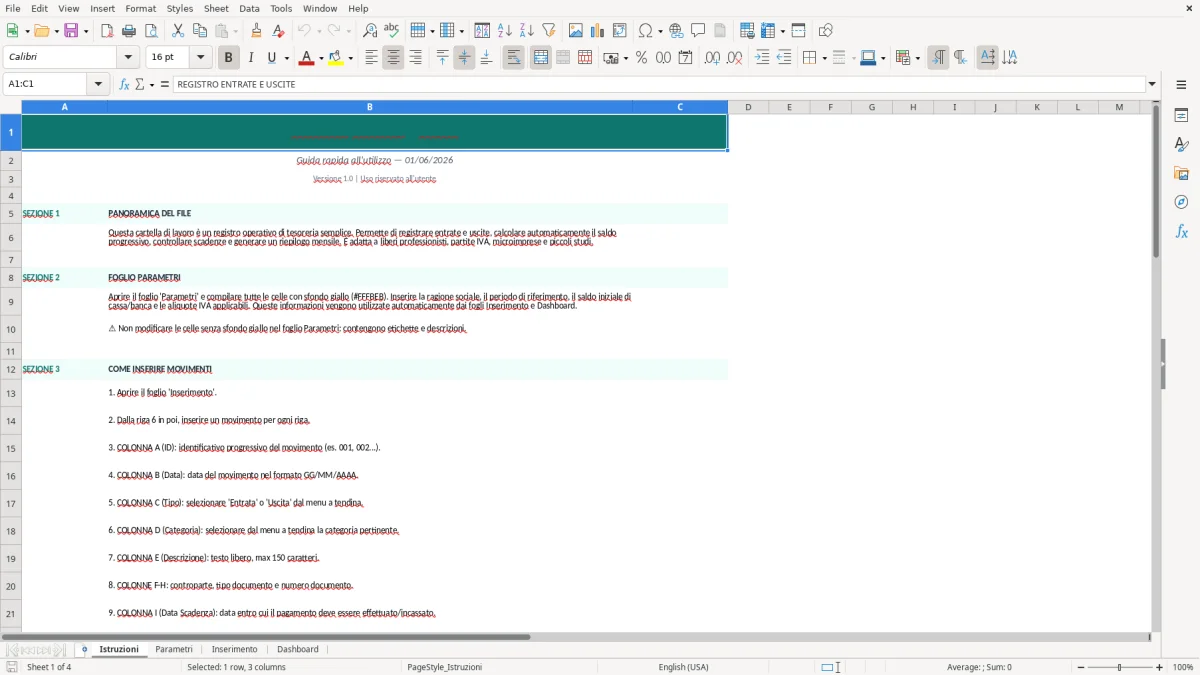The width and height of the screenshot is (1200, 675).
Task: Click the Export as PDF icon
Action: (107, 31)
